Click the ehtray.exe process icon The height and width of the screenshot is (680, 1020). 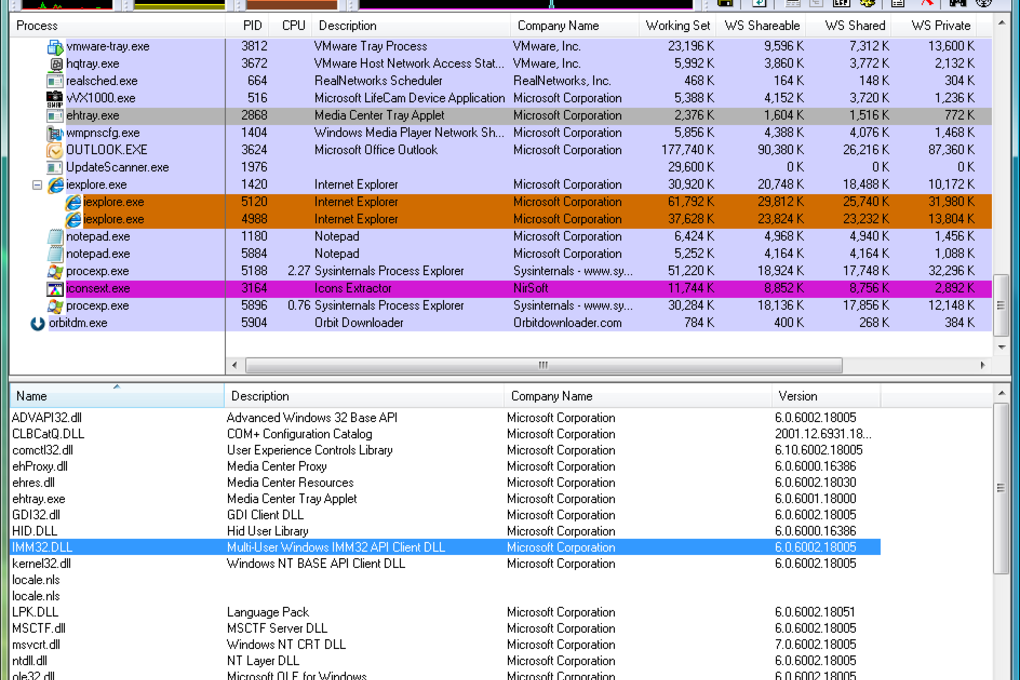point(55,116)
